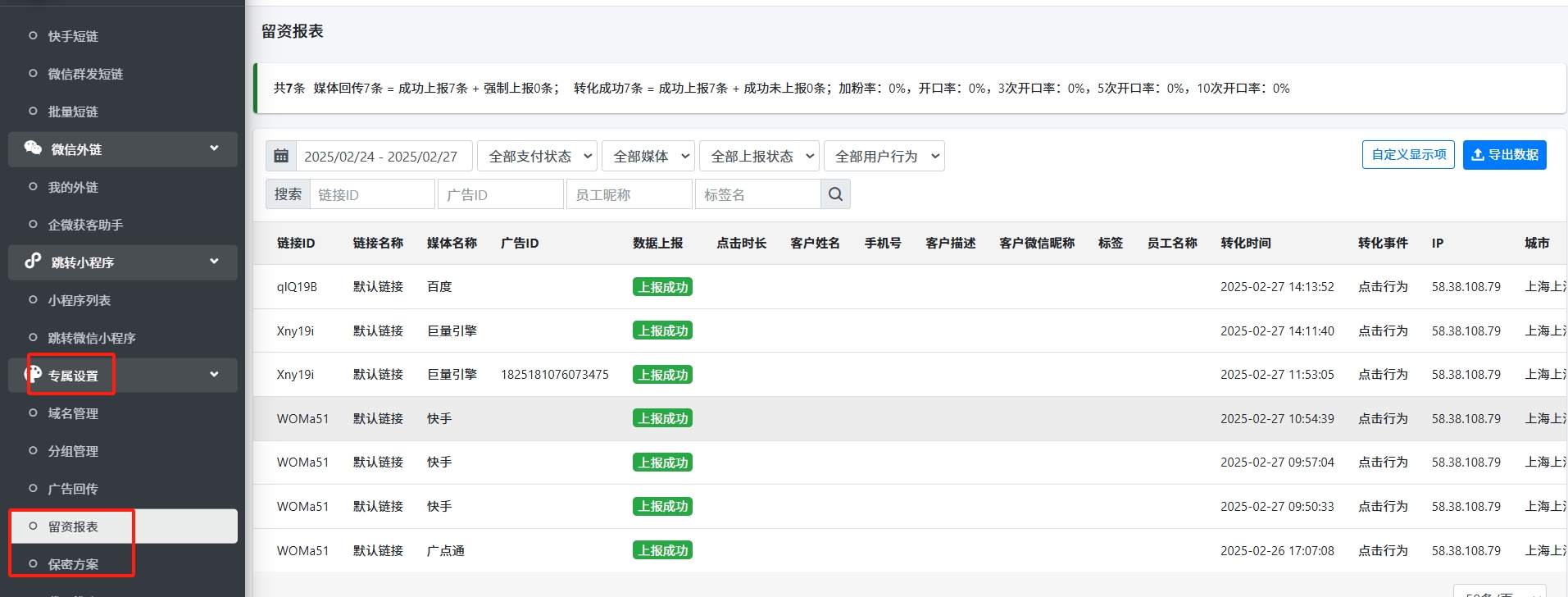
Task: Click the magnifier search icon button
Action: tap(835, 194)
